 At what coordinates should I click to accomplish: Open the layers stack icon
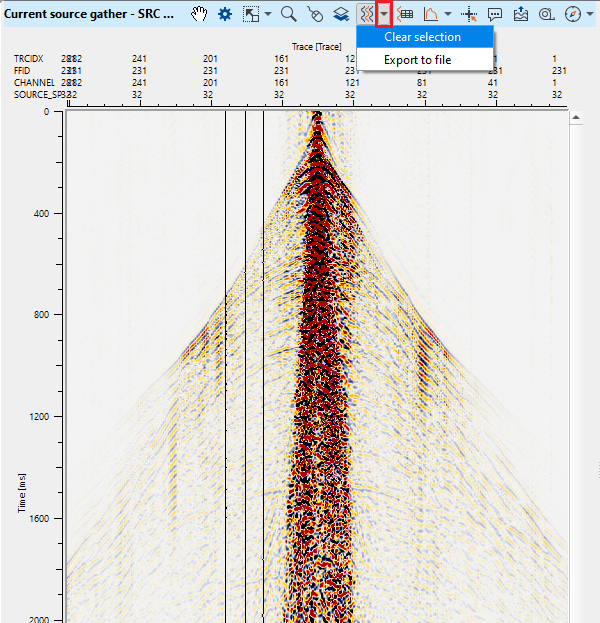click(341, 14)
